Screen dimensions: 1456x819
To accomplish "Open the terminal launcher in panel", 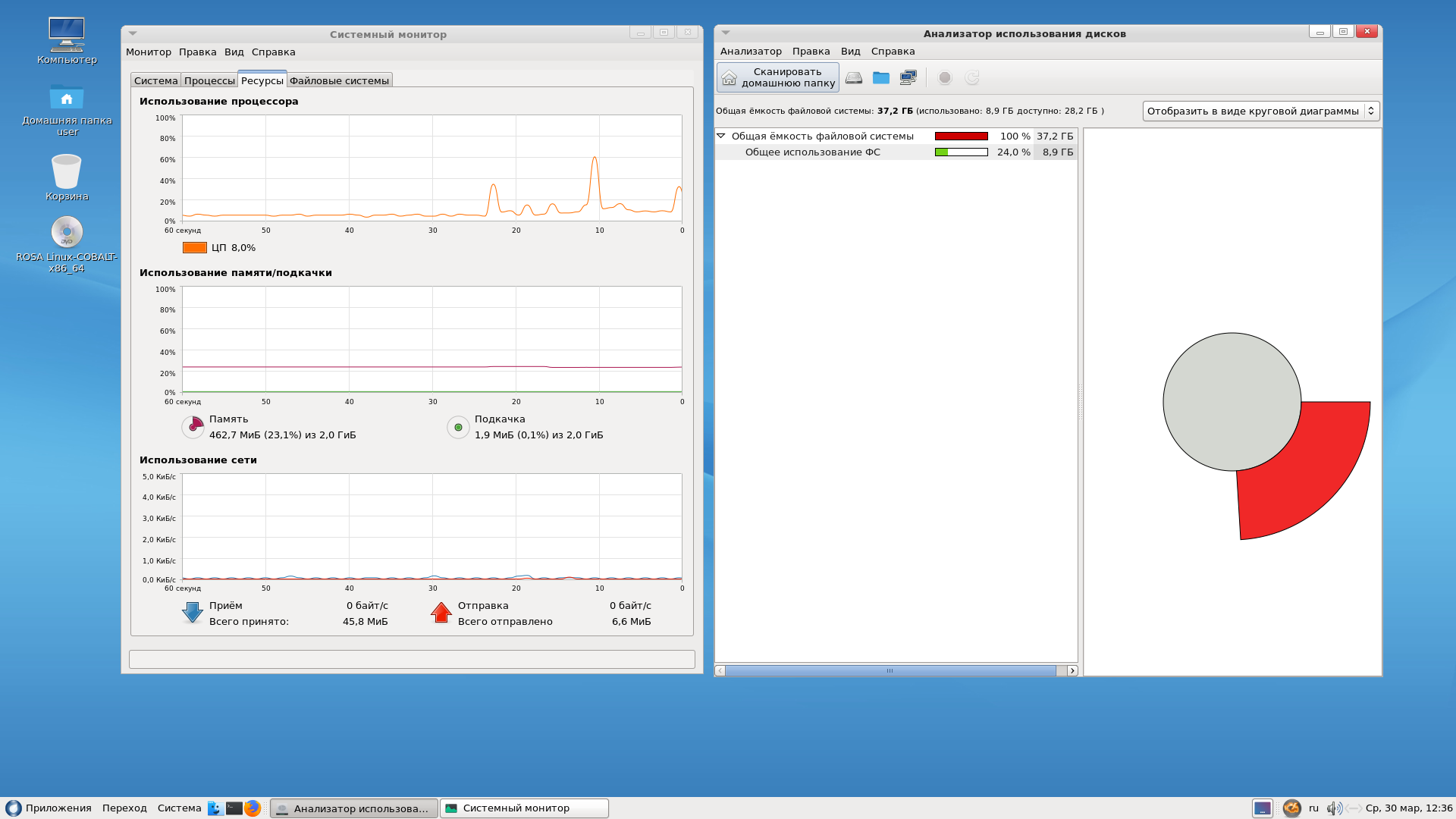I will tap(234, 808).
